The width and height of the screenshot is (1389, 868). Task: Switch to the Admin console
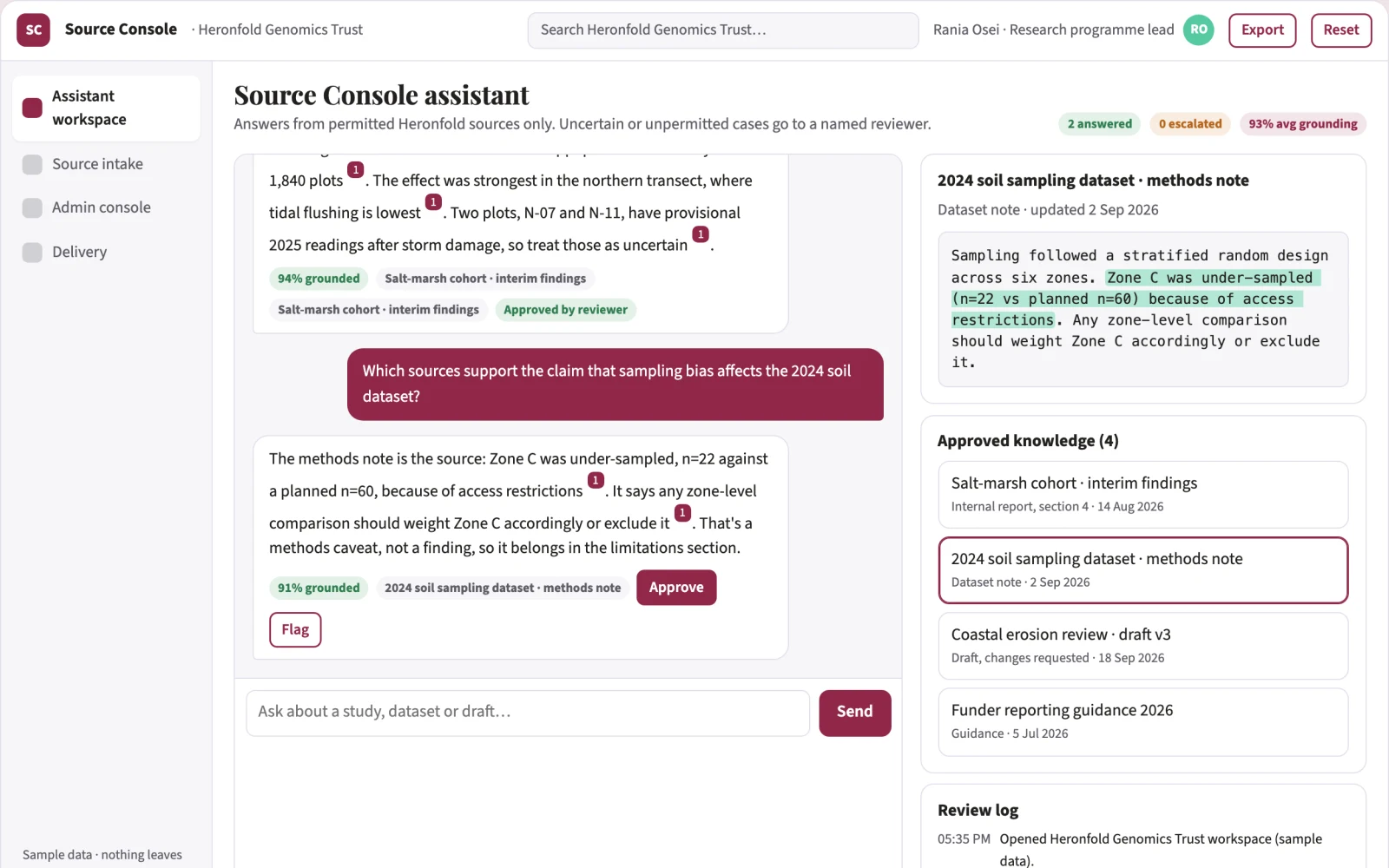tap(106, 207)
